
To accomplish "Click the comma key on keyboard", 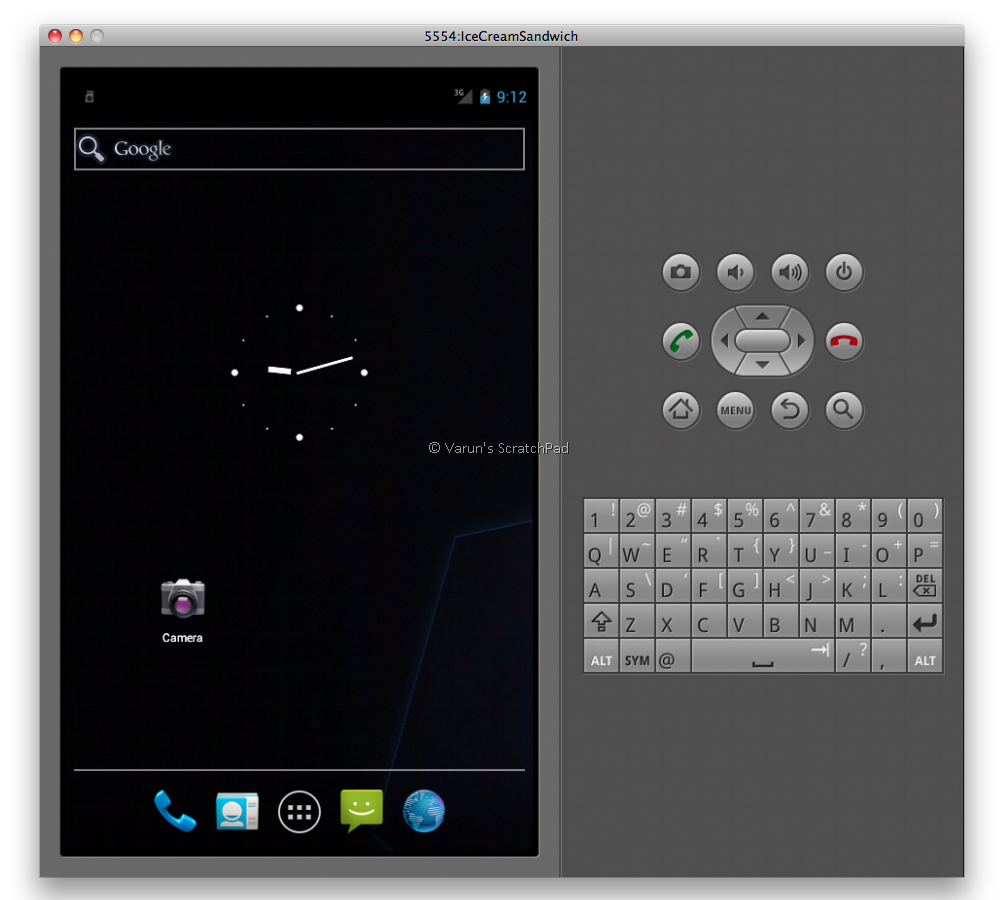I will click(x=889, y=657).
